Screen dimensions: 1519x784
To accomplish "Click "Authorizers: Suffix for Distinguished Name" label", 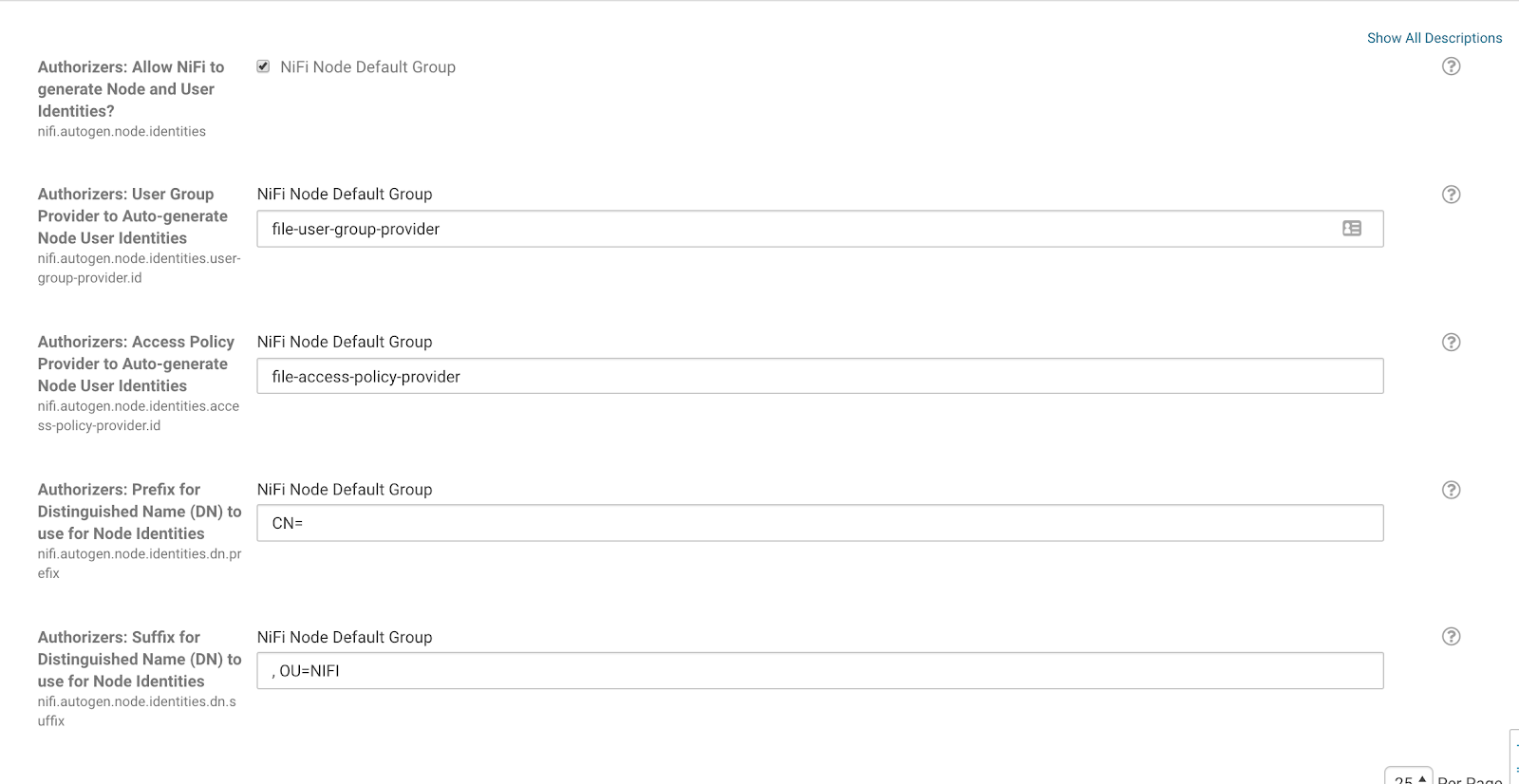I will (139, 660).
